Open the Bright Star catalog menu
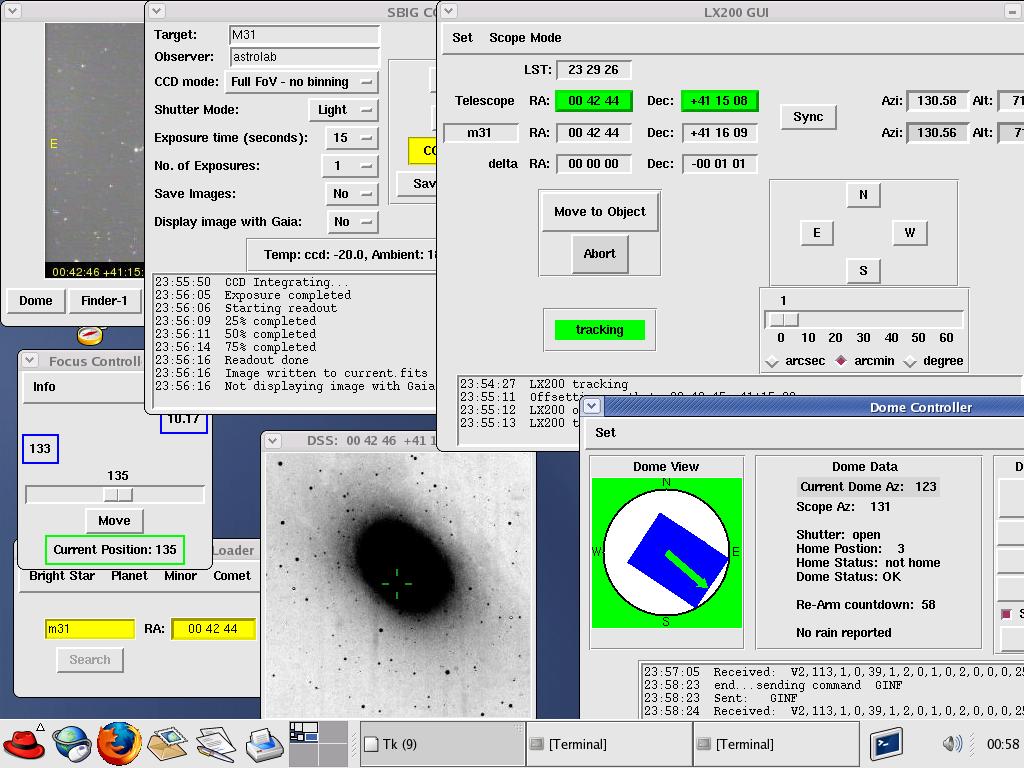1024x768 pixels. point(62,575)
